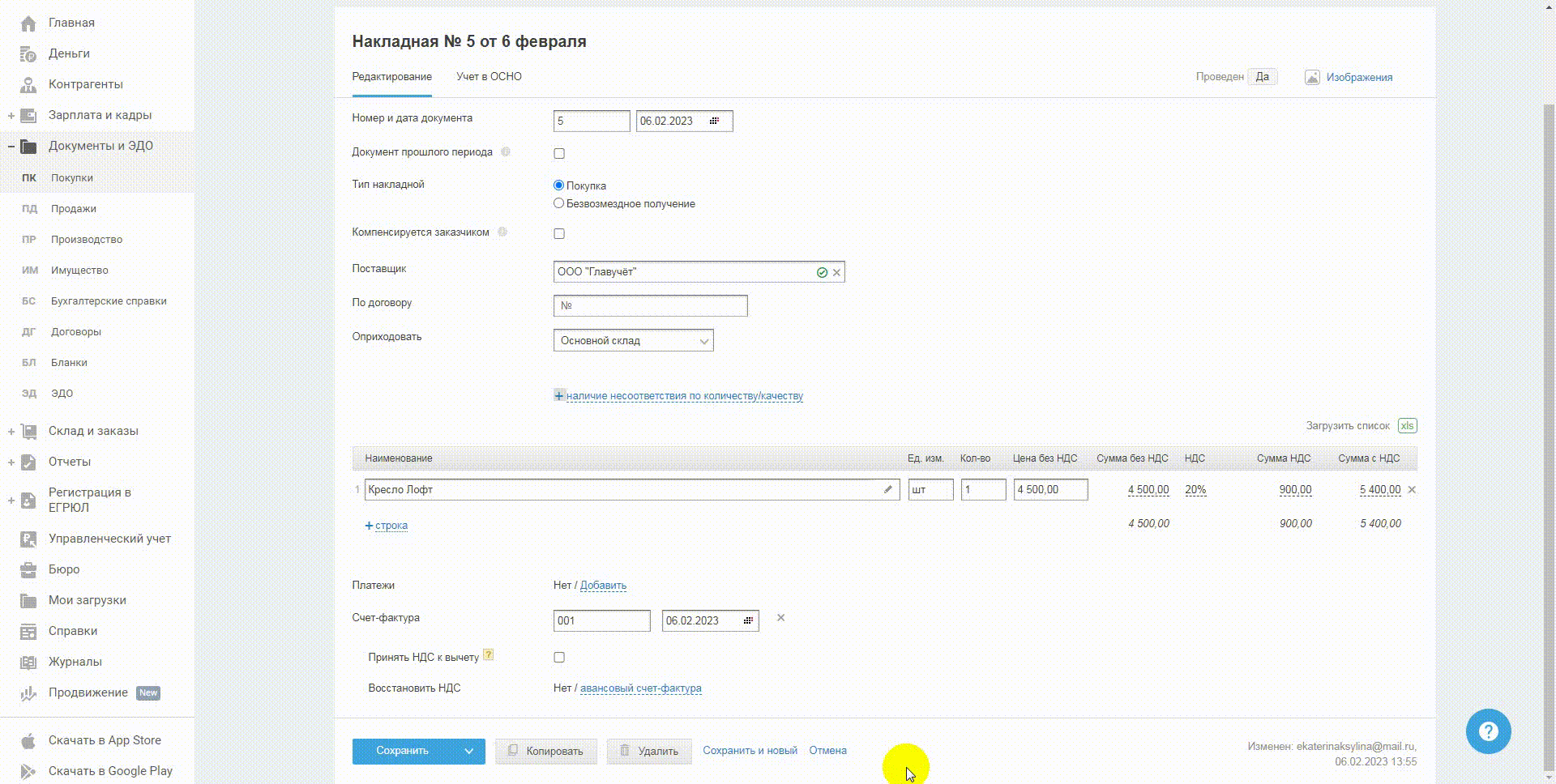Screen dimensions: 1556x784
Task: Click Сохранить и новый link
Action: [x=750, y=751]
